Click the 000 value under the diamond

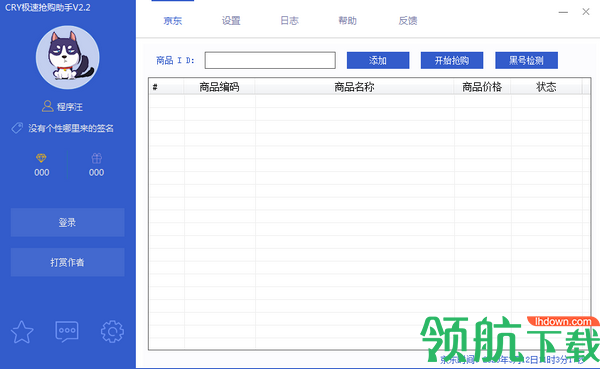pos(41,173)
